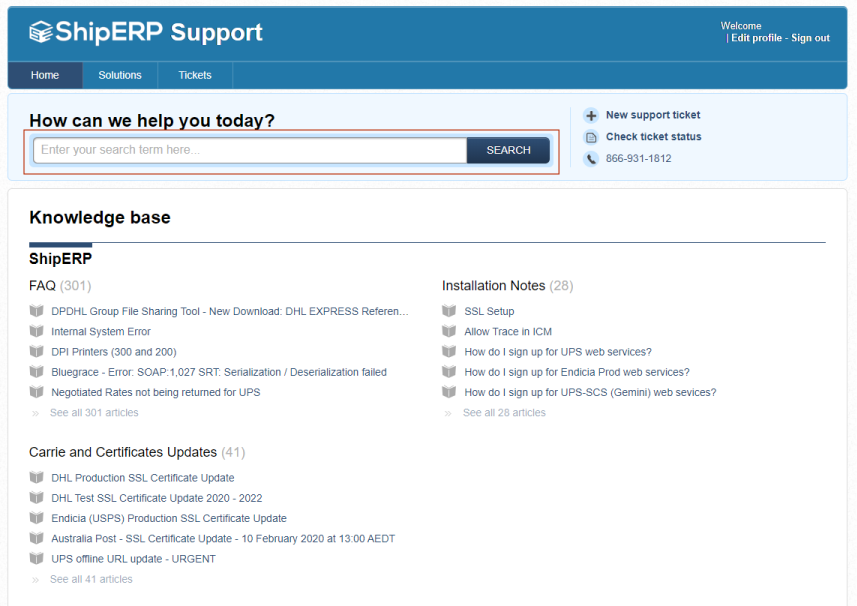Image resolution: width=857 pixels, height=606 pixels.
Task: Click the speech bubble icon next to Check ticket status
Action: (592, 137)
